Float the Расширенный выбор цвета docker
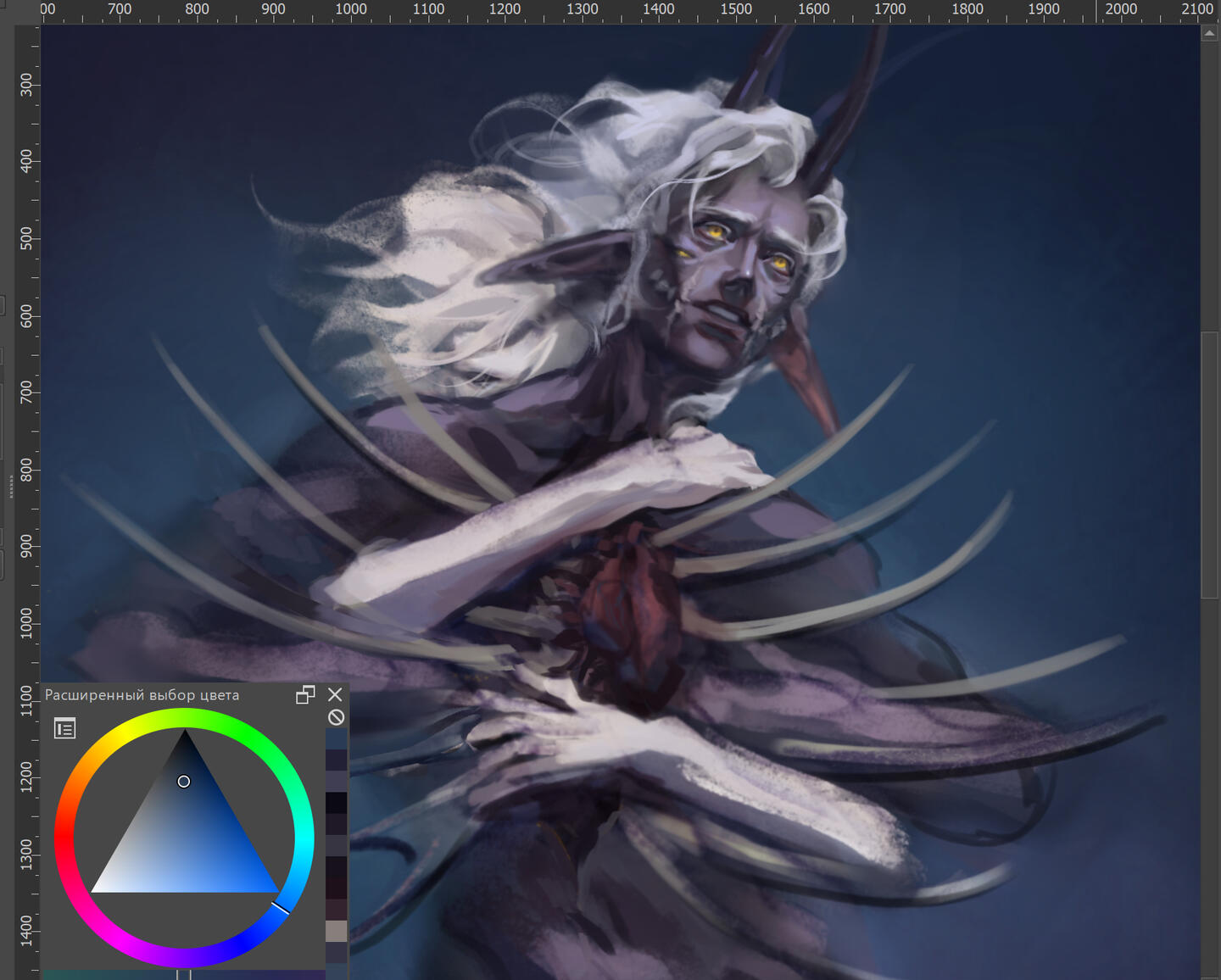This screenshot has width=1221, height=980. click(305, 695)
